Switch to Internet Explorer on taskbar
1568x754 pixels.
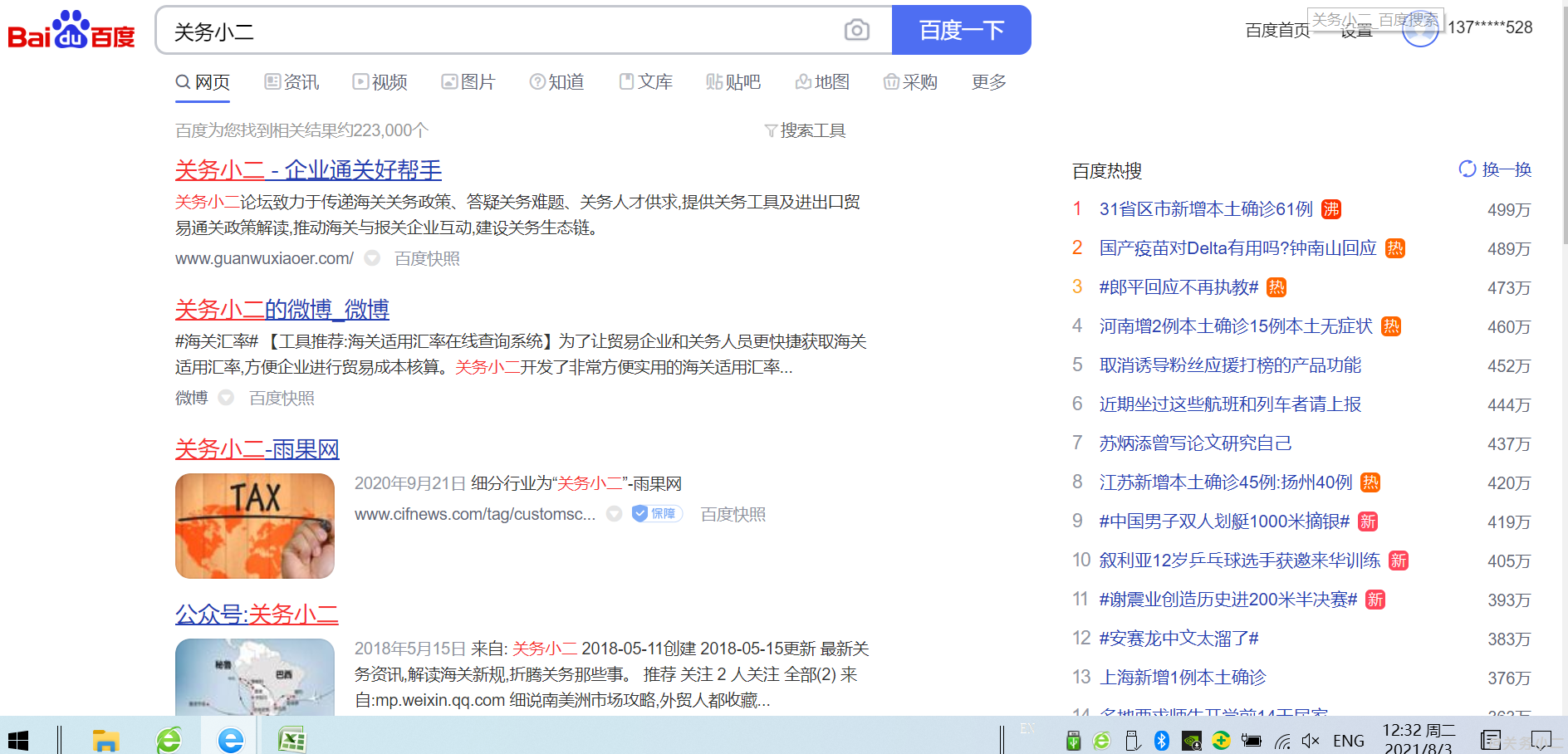230,740
